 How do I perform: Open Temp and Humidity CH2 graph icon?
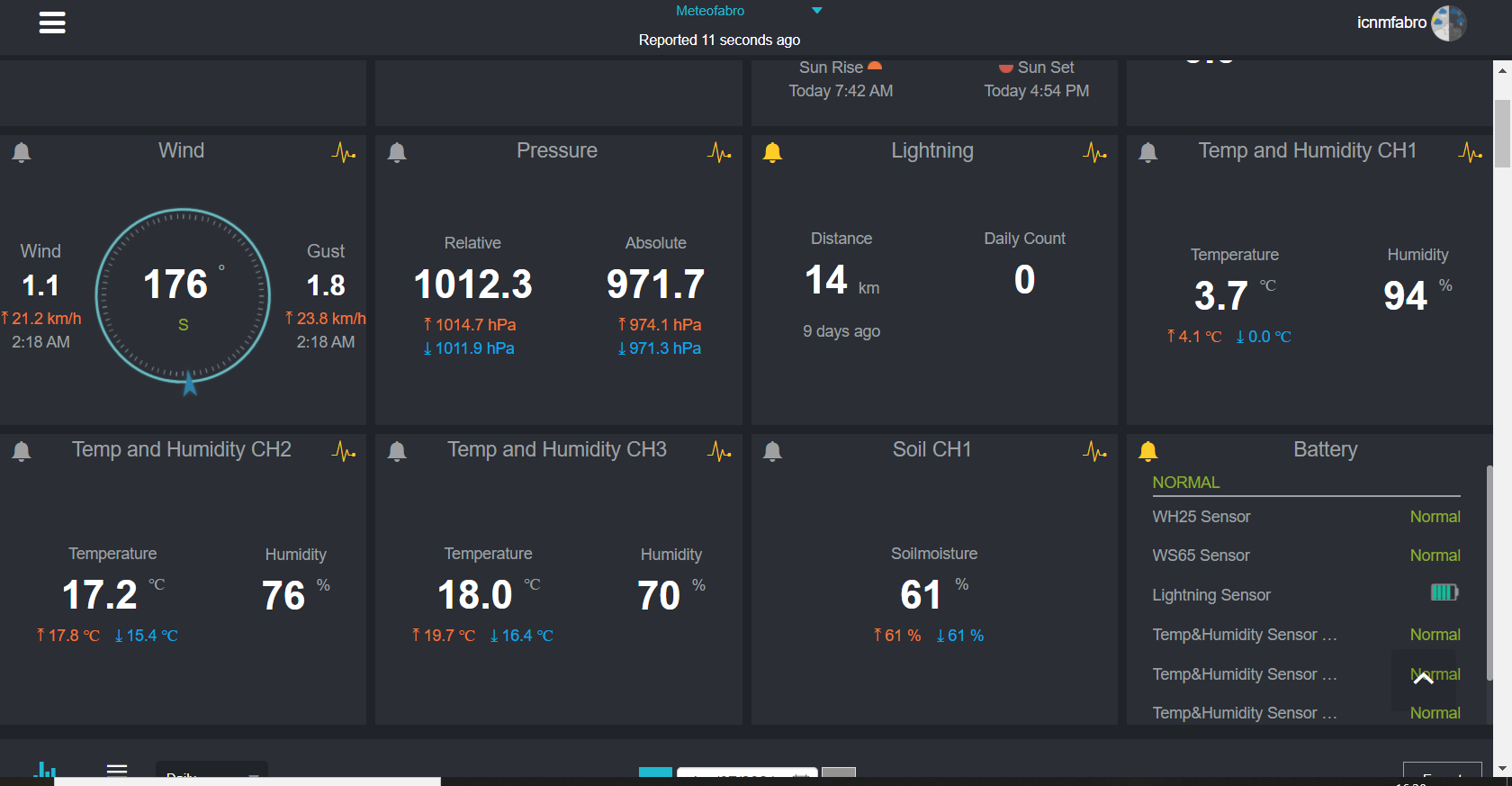343,451
